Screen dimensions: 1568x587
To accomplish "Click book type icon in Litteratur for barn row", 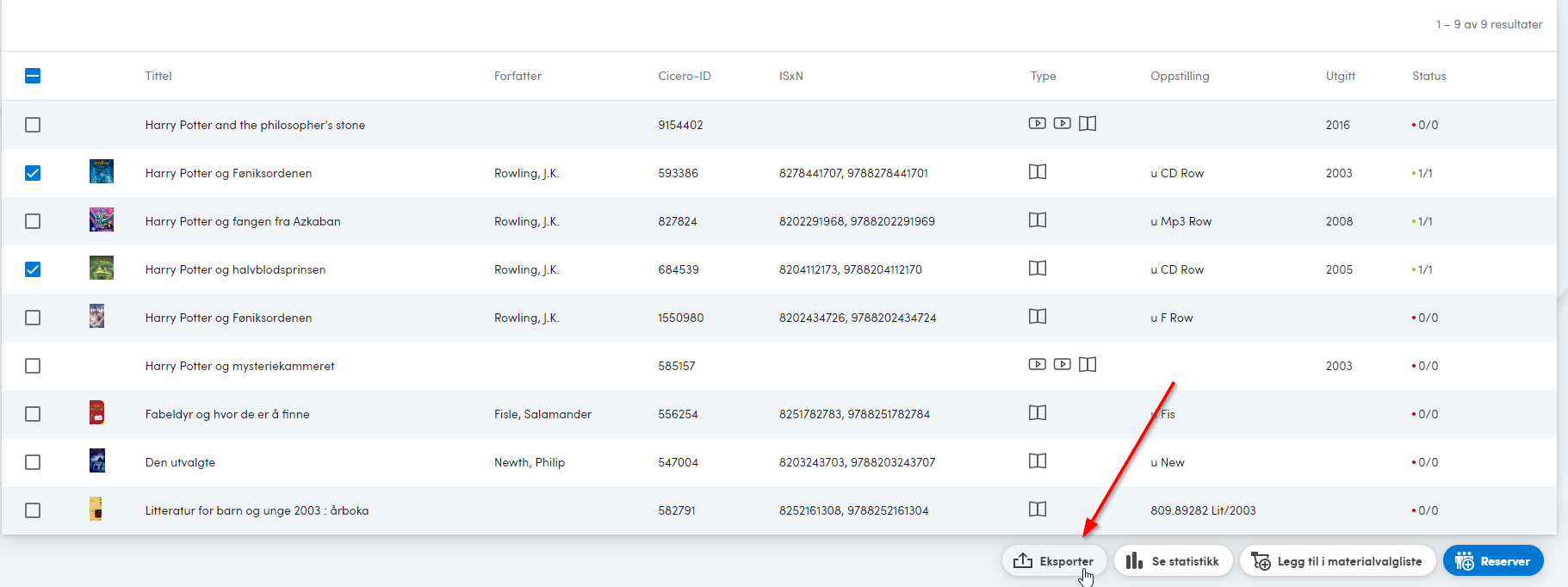I will 1038,509.
